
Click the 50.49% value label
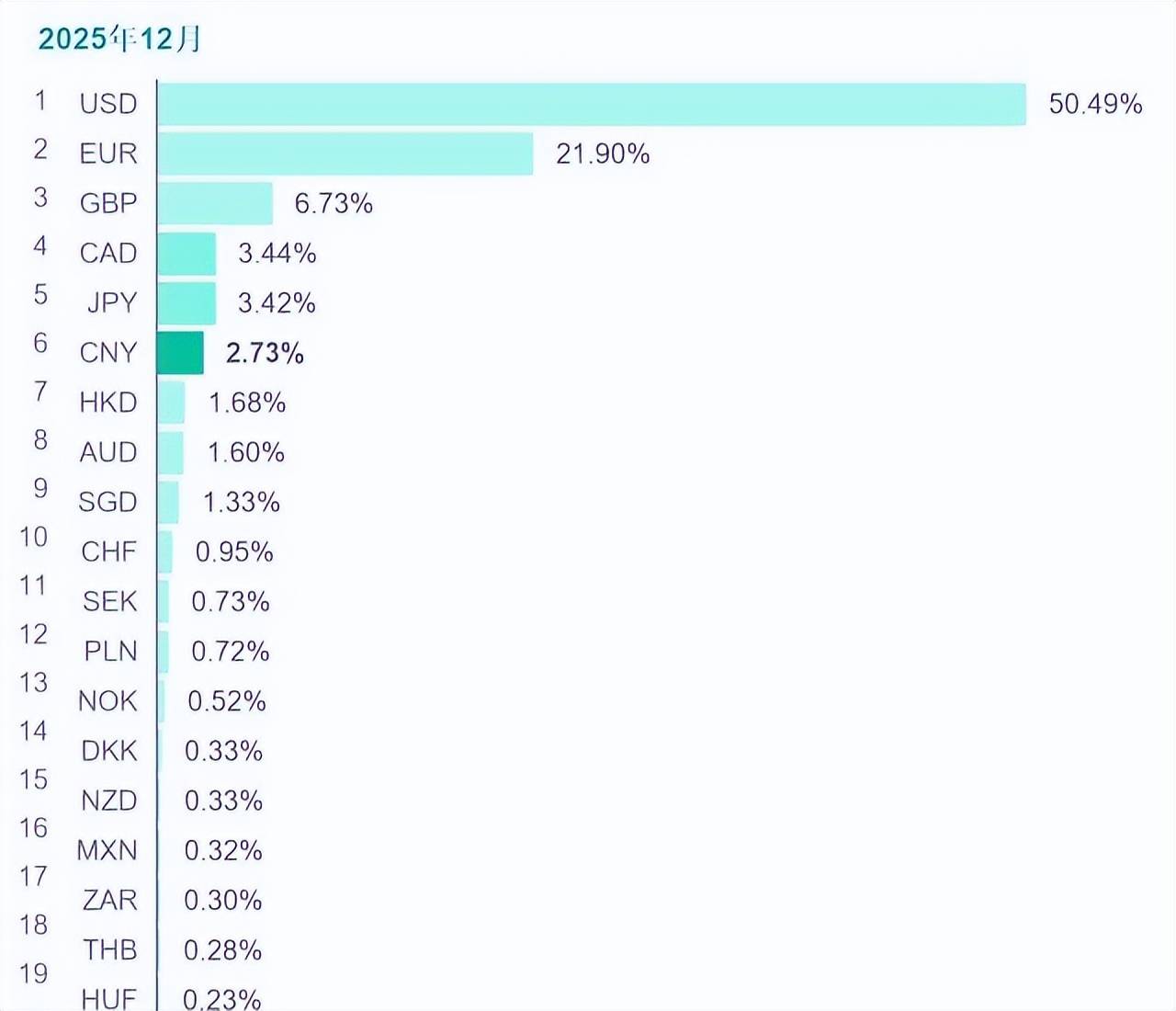pyautogui.click(x=1095, y=104)
